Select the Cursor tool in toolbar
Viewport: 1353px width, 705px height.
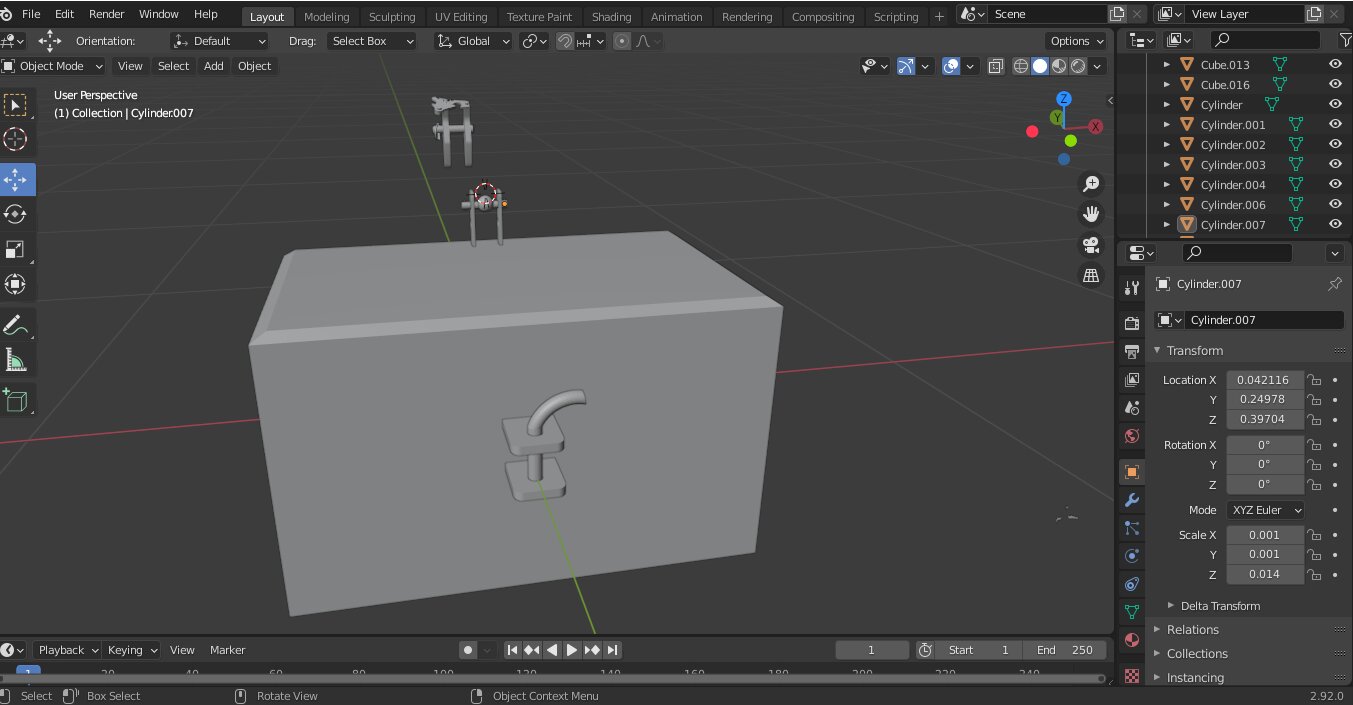pyautogui.click(x=15, y=140)
